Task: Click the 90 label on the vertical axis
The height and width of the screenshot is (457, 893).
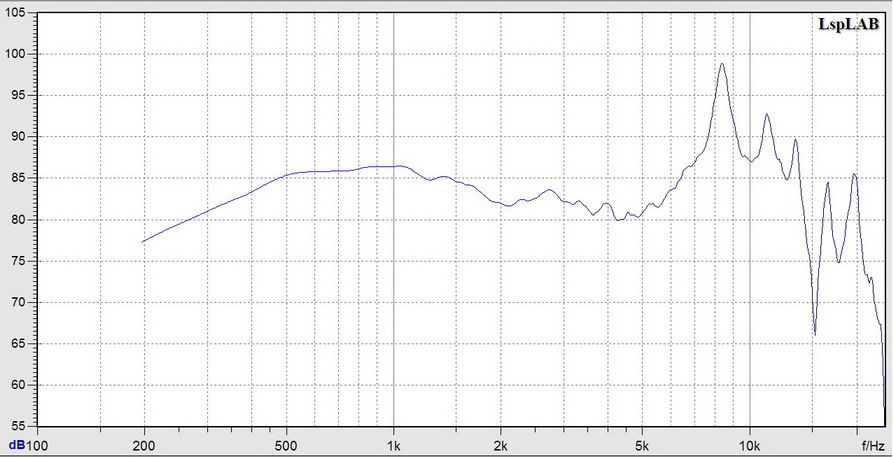Action: (x=19, y=137)
